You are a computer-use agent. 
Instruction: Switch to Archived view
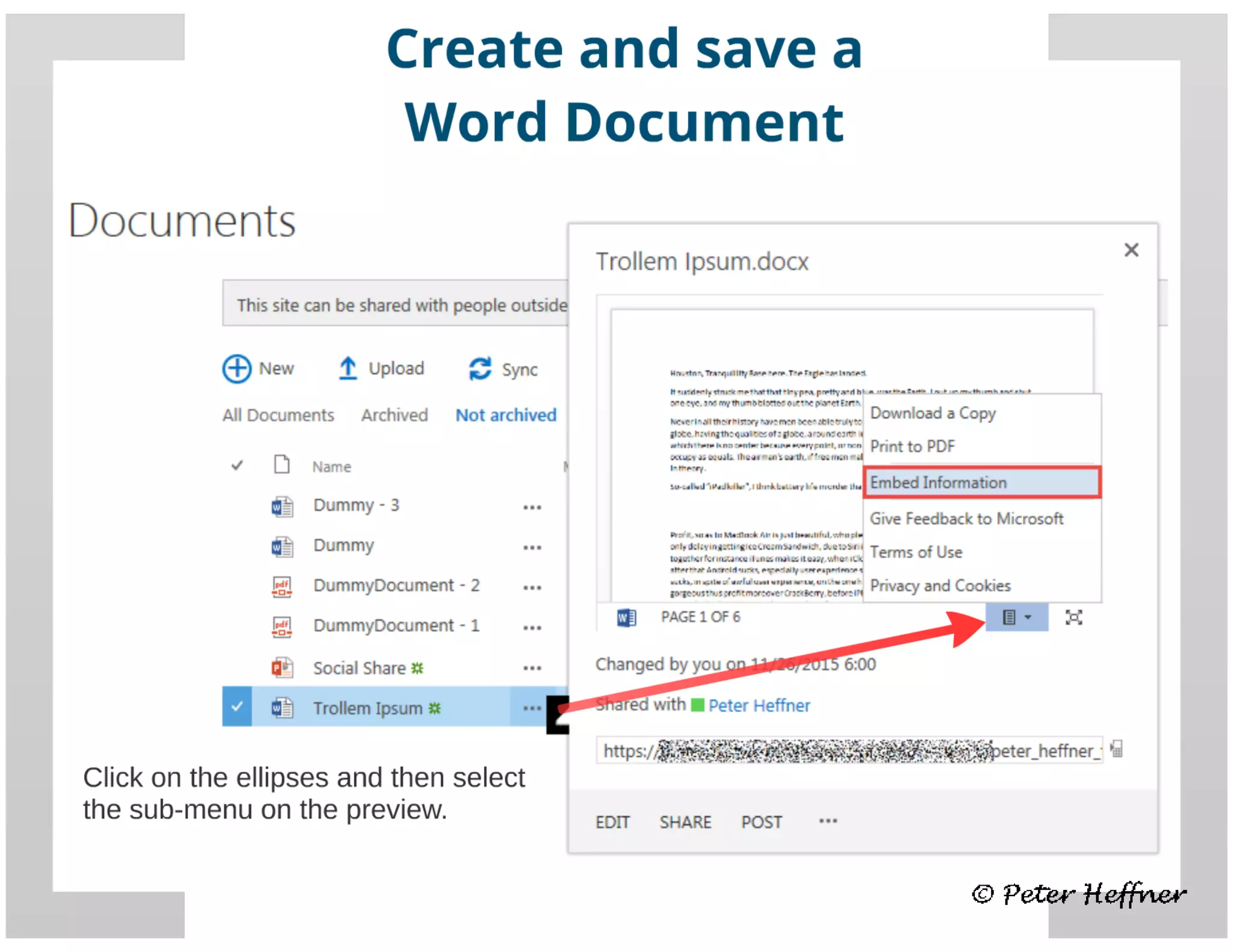pos(394,415)
